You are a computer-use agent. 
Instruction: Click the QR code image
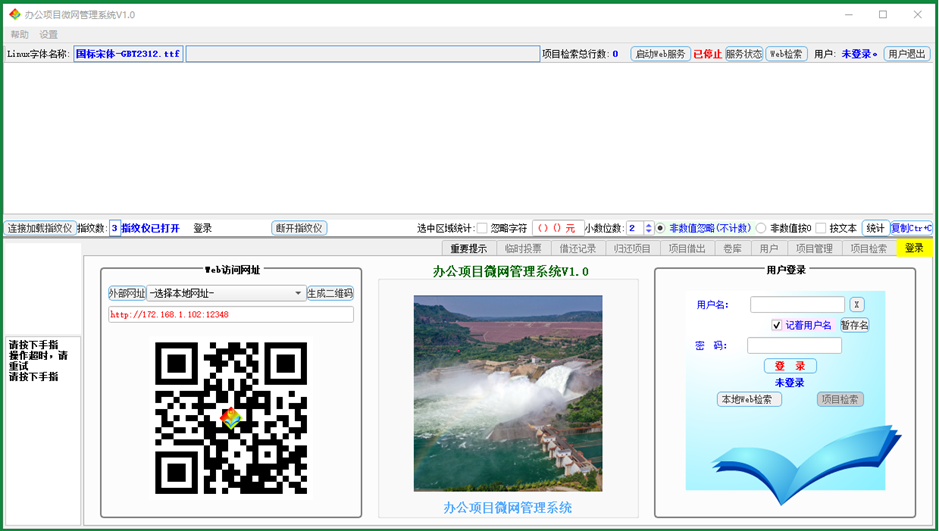(x=231, y=418)
